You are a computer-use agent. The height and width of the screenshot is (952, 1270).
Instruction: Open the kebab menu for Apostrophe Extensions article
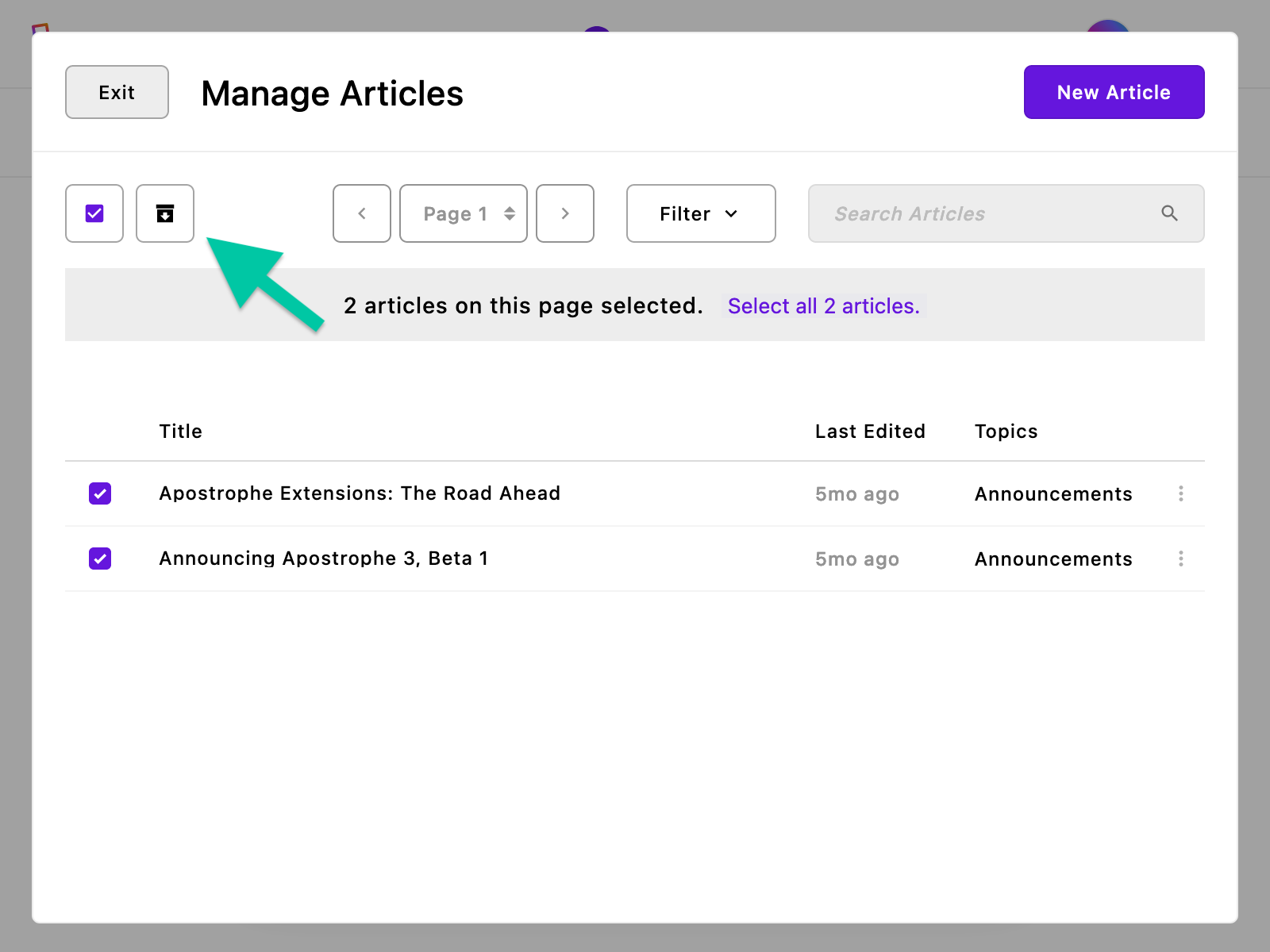[x=1180, y=493]
